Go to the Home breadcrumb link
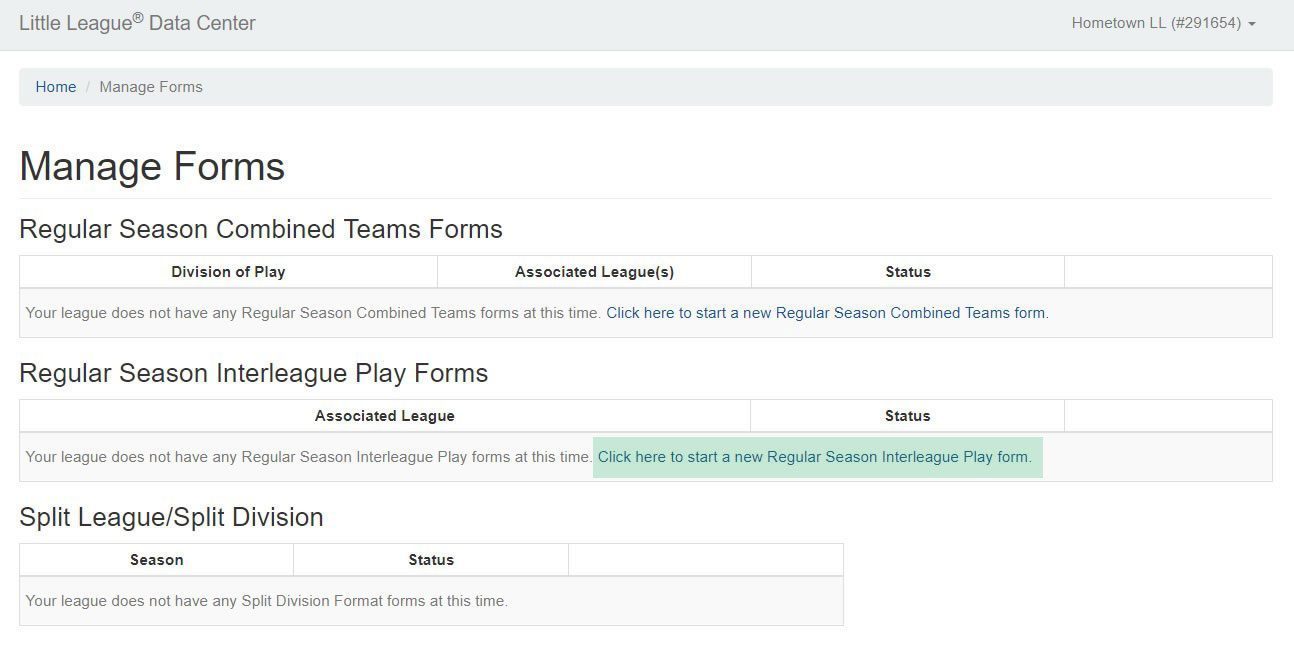The image size is (1294, 652). [x=56, y=87]
